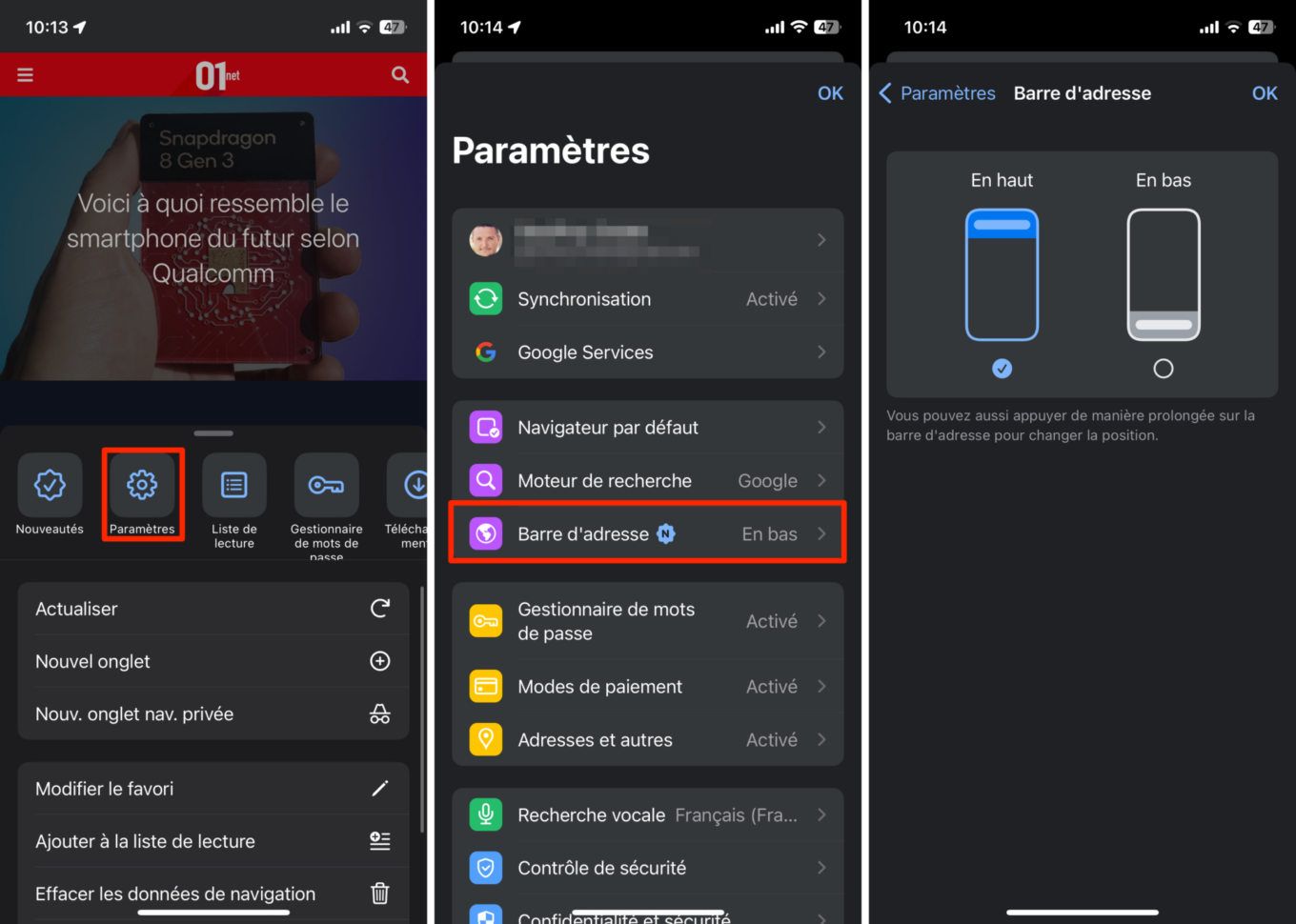Tap the Google logo icon
This screenshot has width=1296, height=924.
(486, 352)
